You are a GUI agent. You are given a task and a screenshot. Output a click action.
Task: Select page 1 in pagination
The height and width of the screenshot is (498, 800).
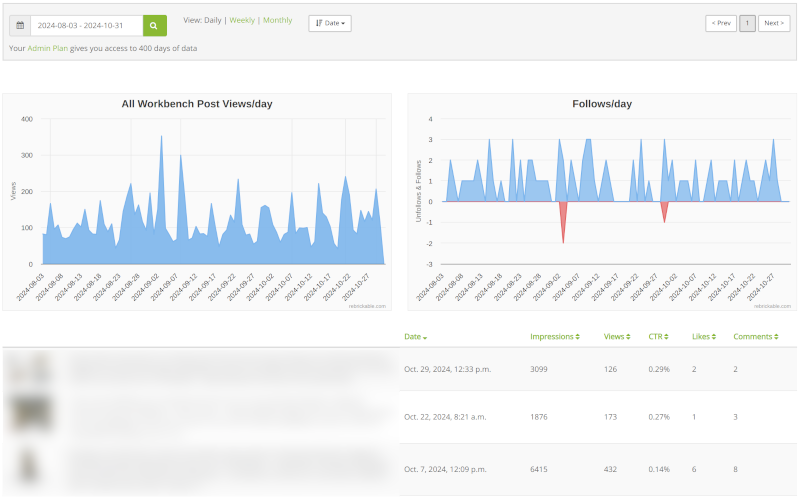(747, 23)
